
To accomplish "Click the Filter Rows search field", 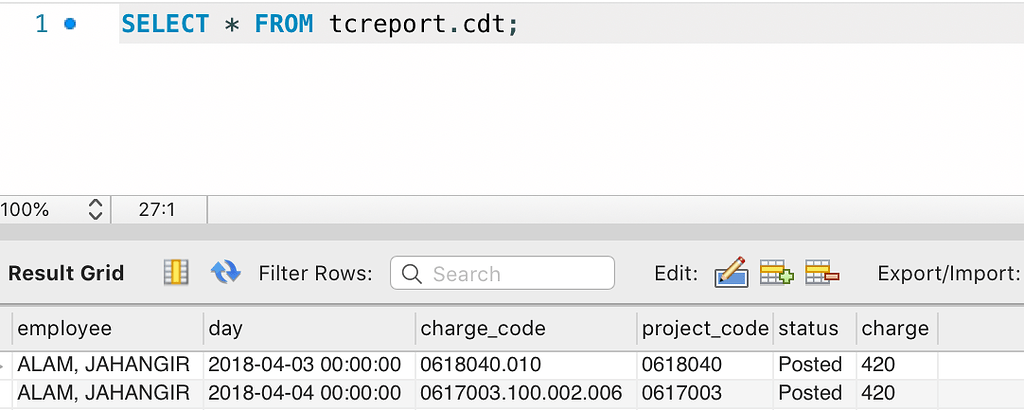I will [x=502, y=273].
